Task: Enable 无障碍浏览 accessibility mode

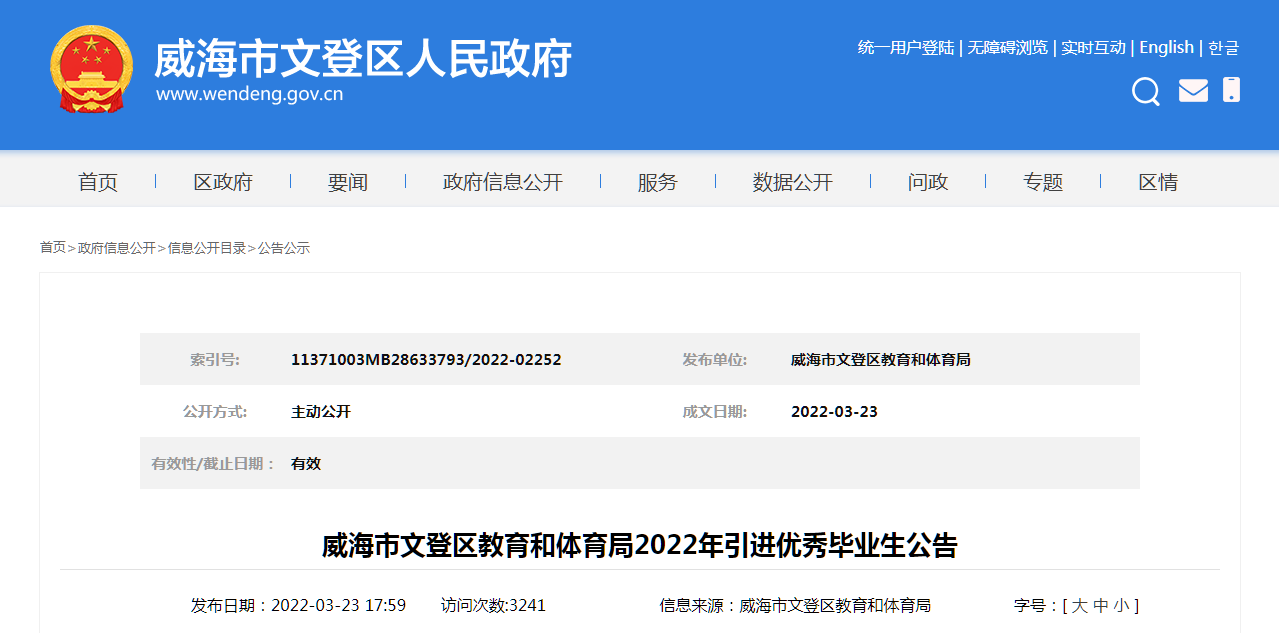Action: click(x=1007, y=47)
